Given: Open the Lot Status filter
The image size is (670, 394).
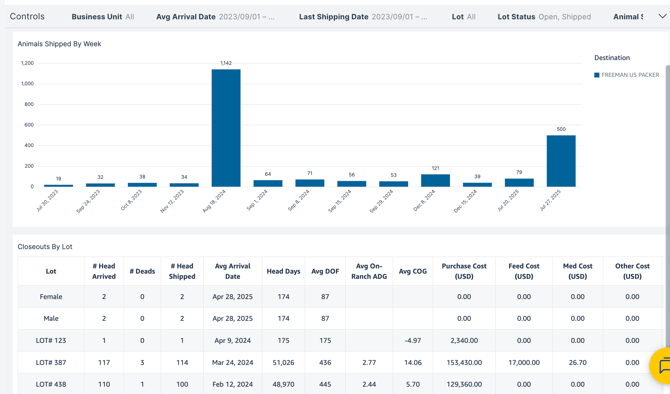Looking at the screenshot, I should (x=544, y=17).
